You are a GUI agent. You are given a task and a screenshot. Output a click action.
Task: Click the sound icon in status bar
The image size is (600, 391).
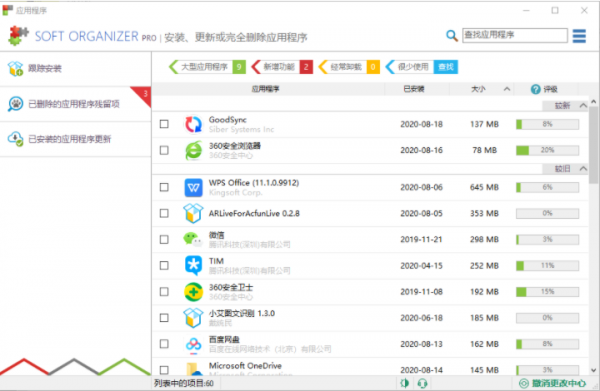pyautogui.click(x=404, y=383)
